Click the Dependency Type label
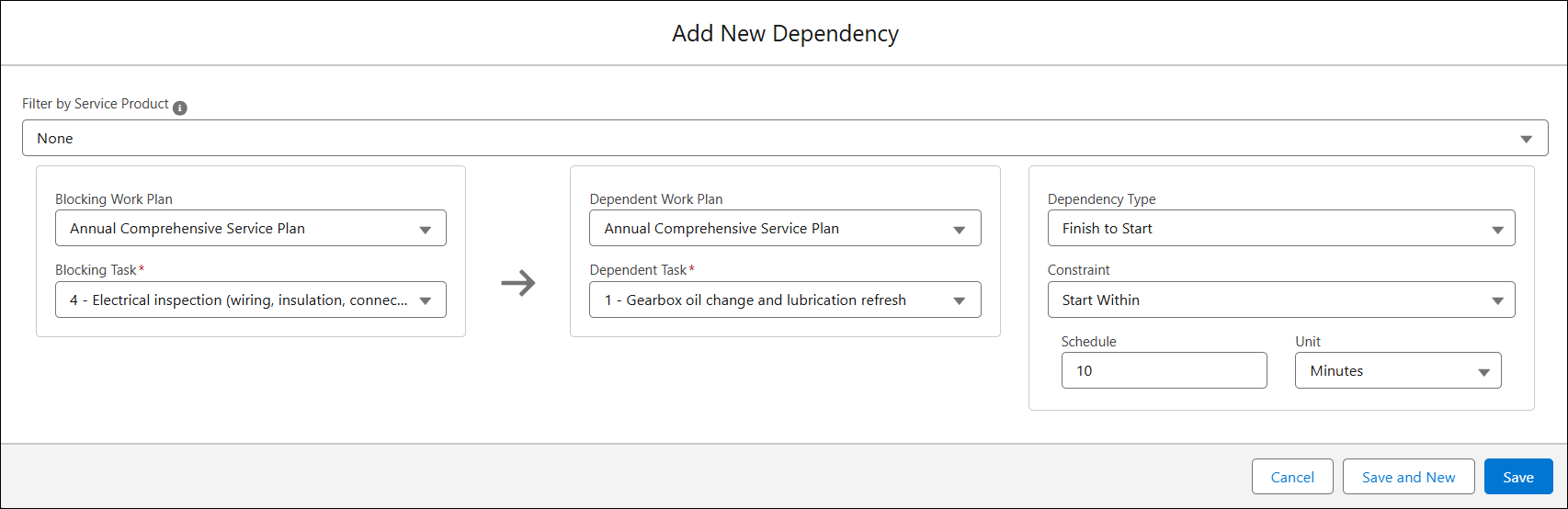 point(1101,198)
